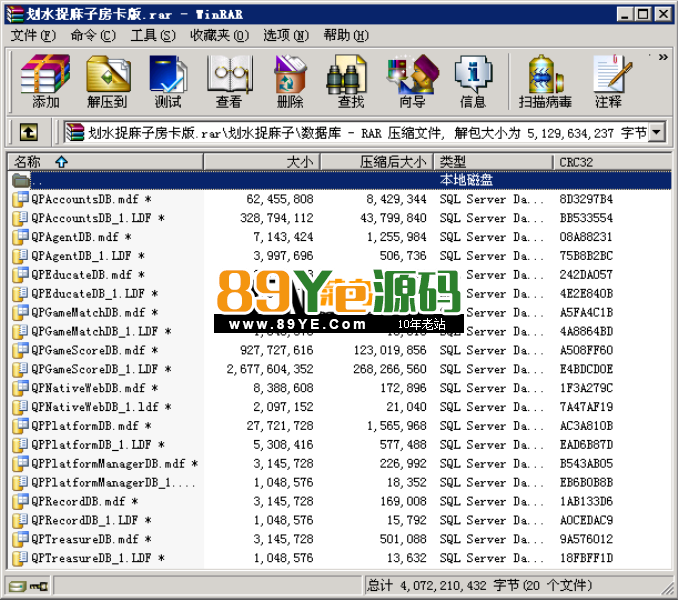Open the 命令(C) menu
This screenshot has height=600, width=678.
tap(93, 35)
